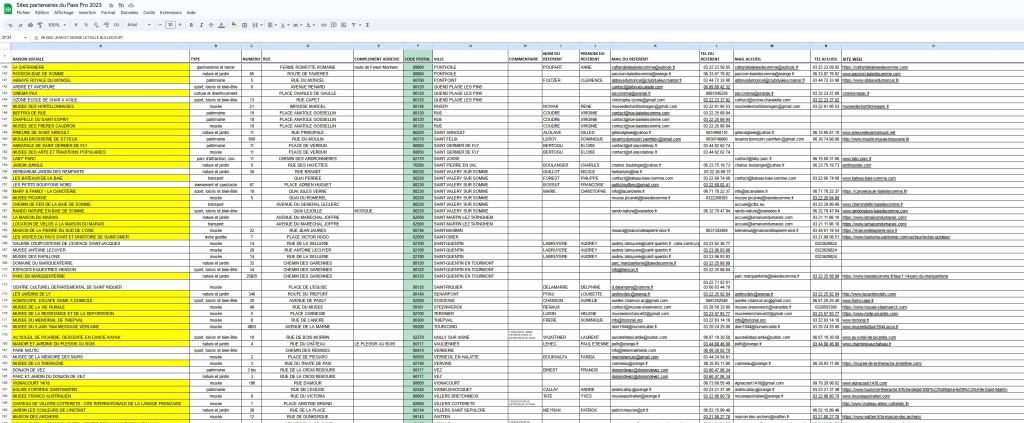Open the Format menu
1024x423 pixels.
(108, 12)
